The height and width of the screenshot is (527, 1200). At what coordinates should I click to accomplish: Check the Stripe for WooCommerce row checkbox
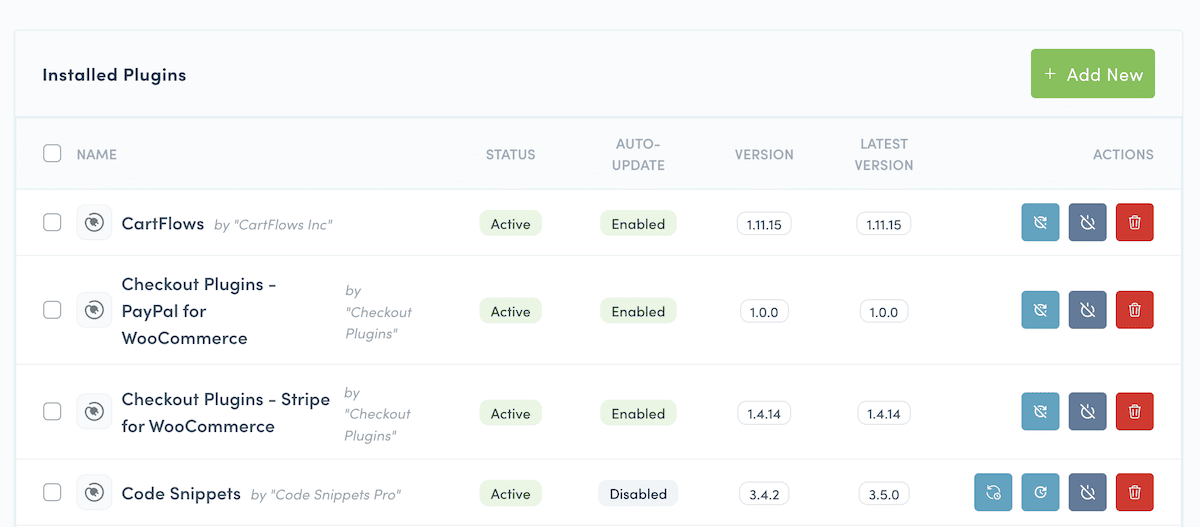coord(52,412)
